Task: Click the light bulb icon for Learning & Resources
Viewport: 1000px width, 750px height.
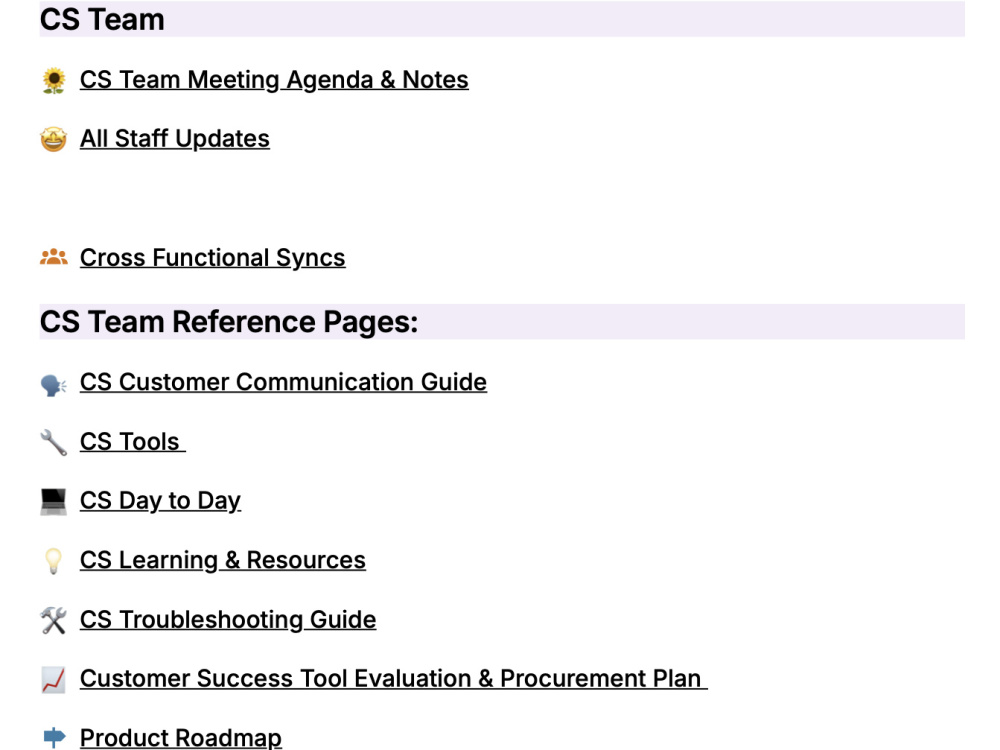Action: 54,561
